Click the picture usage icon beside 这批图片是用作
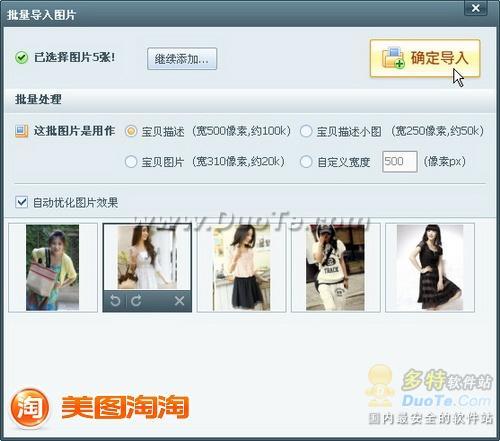 click(21, 131)
